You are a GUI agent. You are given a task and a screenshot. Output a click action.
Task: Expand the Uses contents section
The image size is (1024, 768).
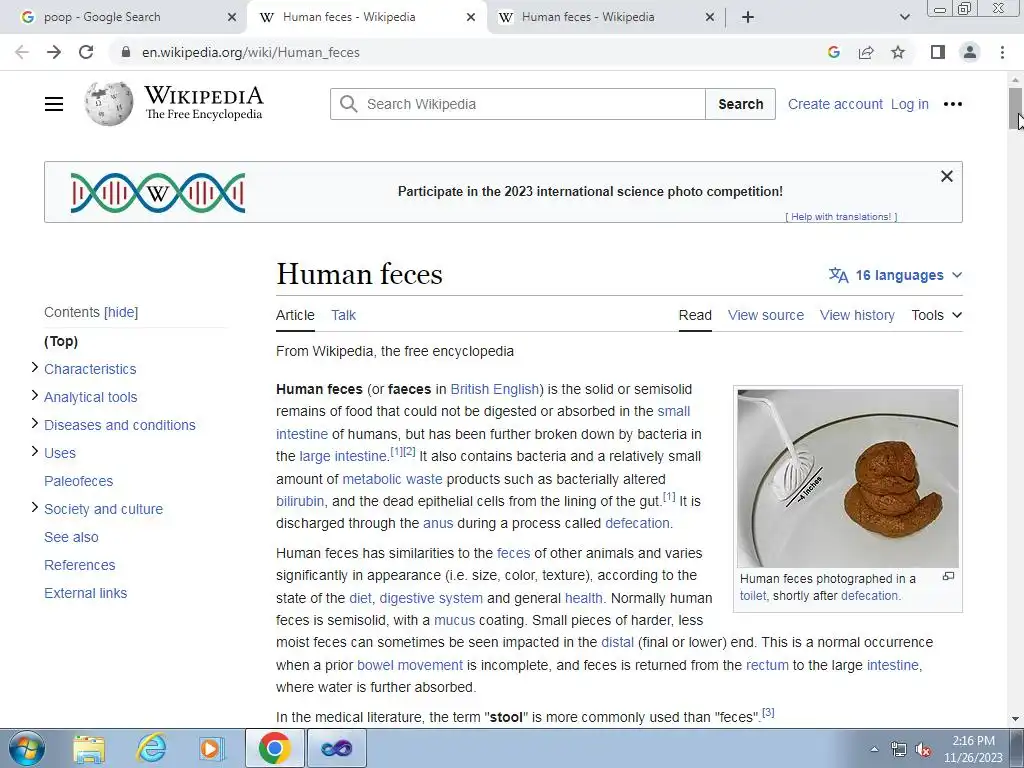pyautogui.click(x=35, y=452)
